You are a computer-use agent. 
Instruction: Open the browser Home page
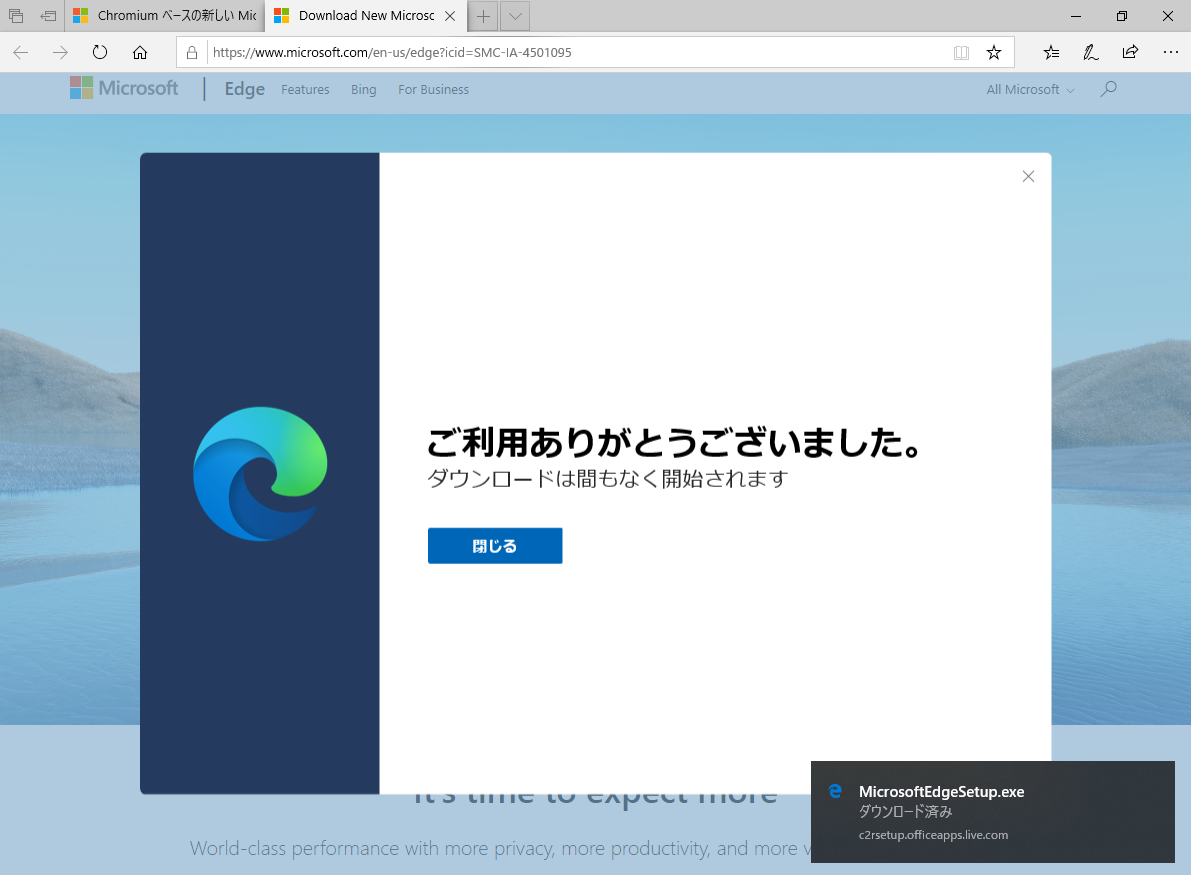coord(139,52)
